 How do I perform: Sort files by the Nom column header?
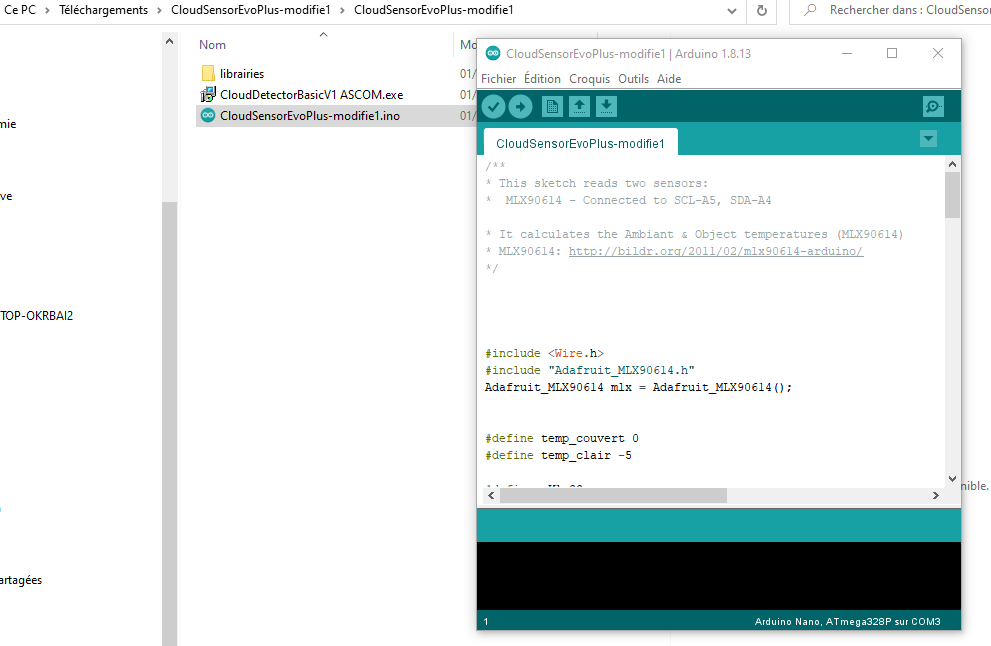pos(212,45)
